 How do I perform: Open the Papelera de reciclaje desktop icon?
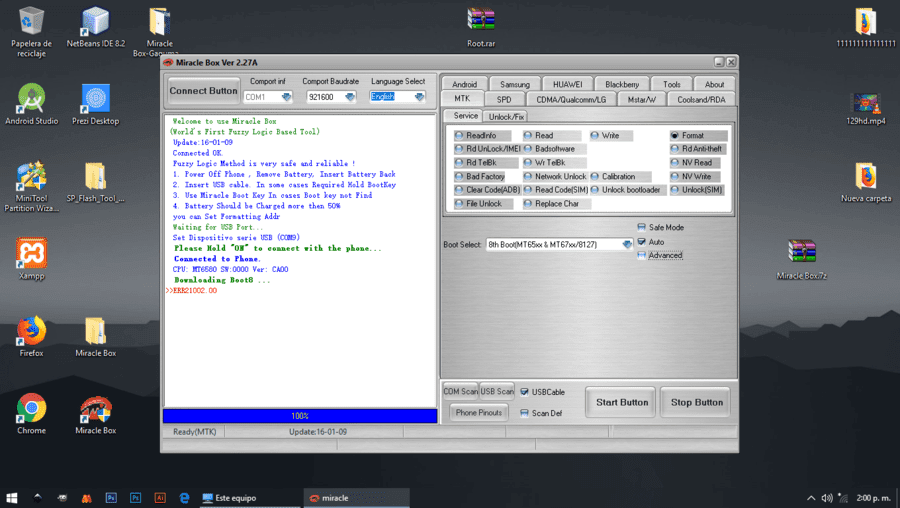(x=31, y=32)
